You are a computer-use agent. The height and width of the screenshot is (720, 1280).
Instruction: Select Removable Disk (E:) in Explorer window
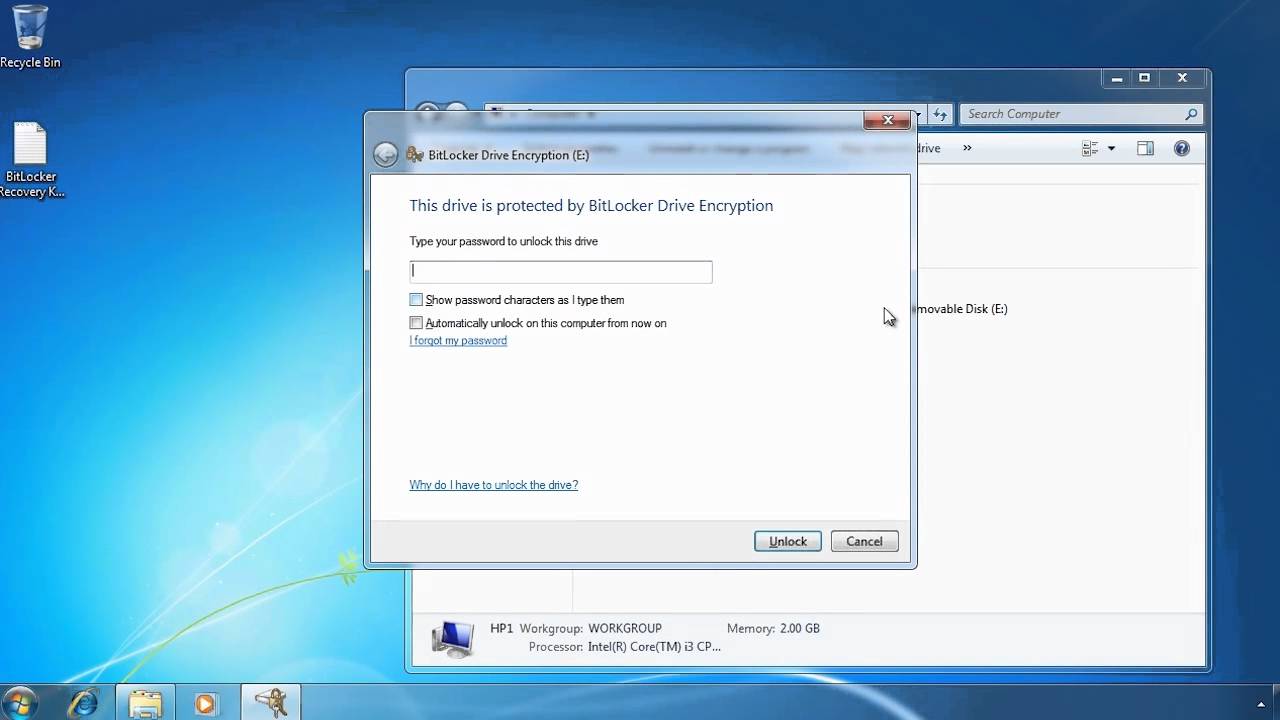[961, 309]
